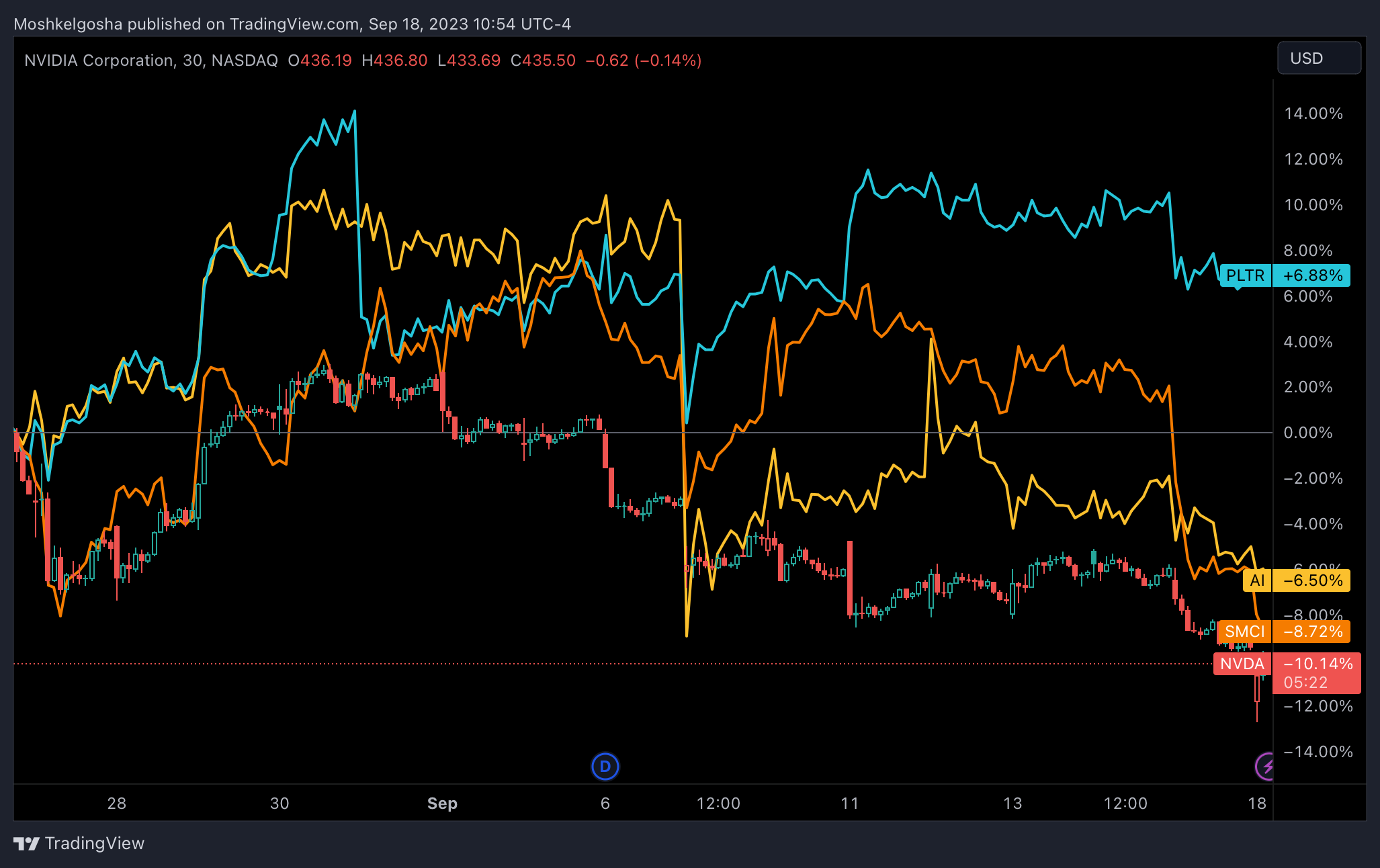Click the 05:22 bar countdown timer
Screen dimensions: 1380x868
[x=1305, y=683]
